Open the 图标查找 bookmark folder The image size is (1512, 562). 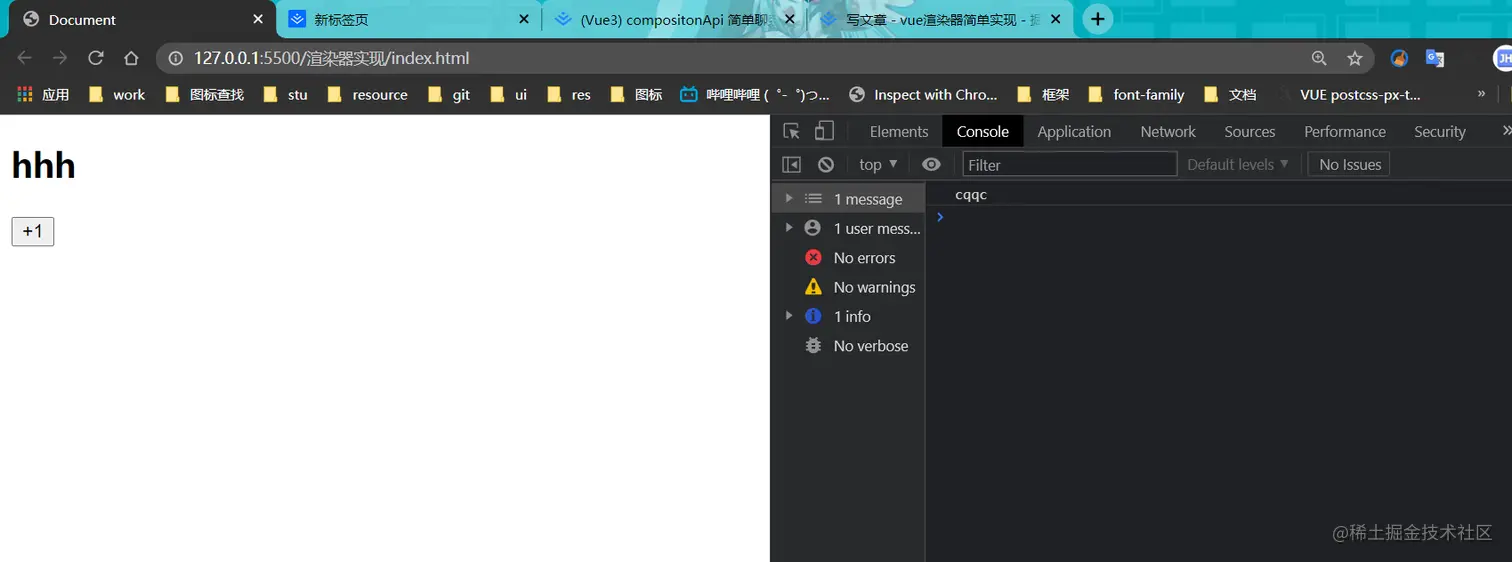point(205,94)
